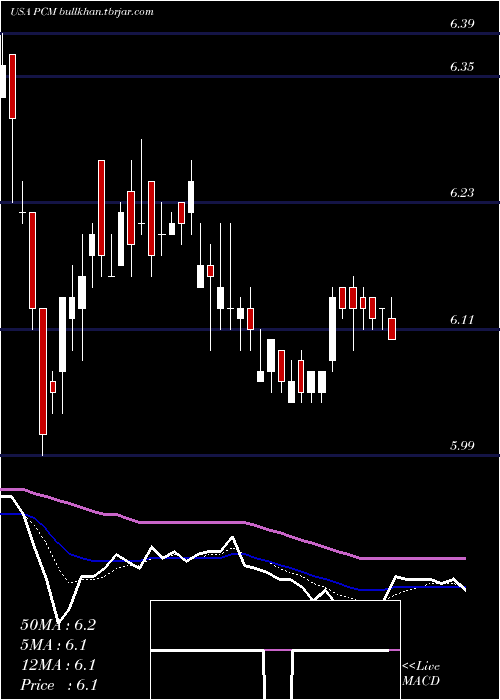Click the 6.23 price level label

point(462,193)
